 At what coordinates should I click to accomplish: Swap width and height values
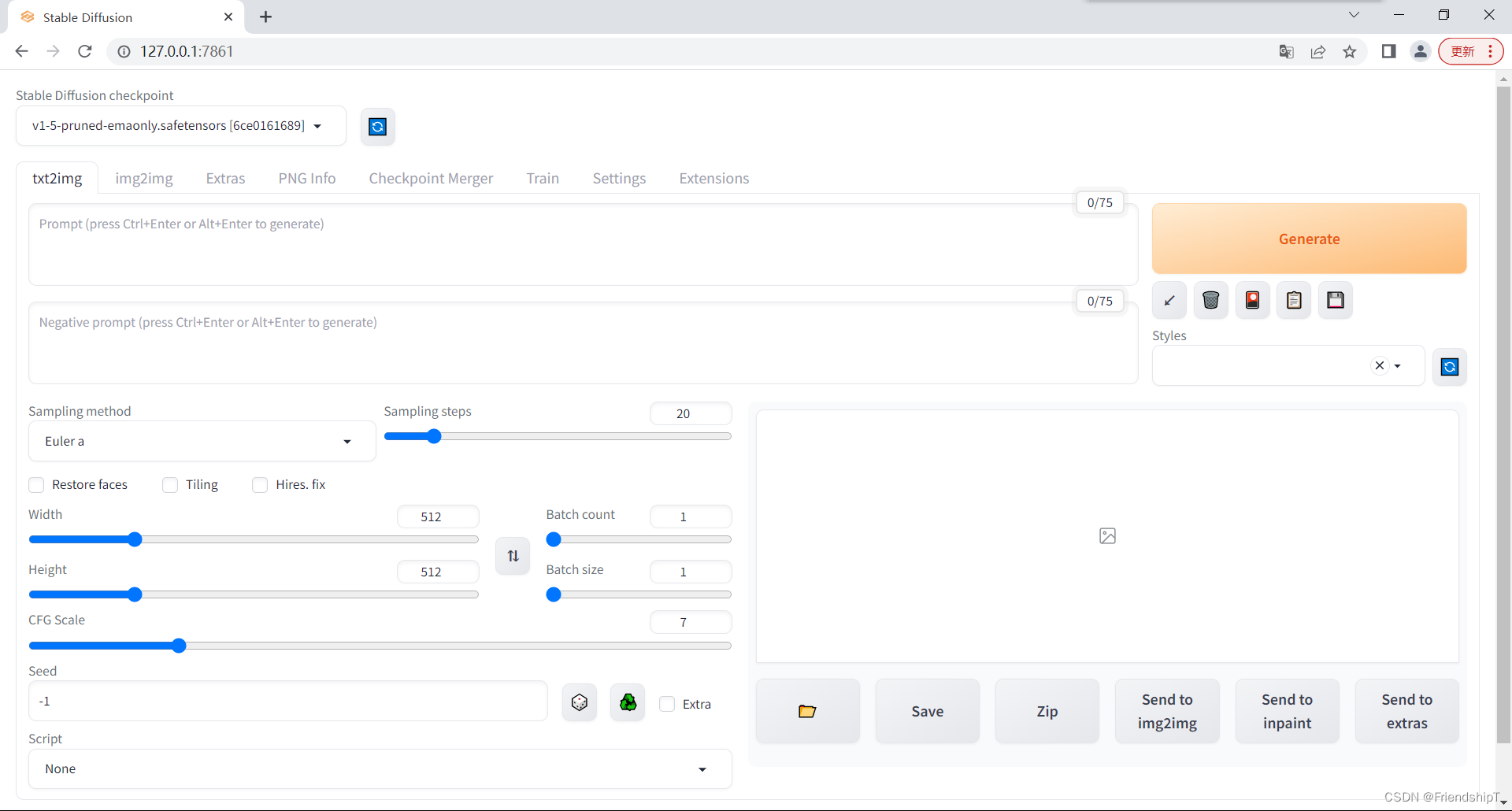pyautogui.click(x=513, y=556)
